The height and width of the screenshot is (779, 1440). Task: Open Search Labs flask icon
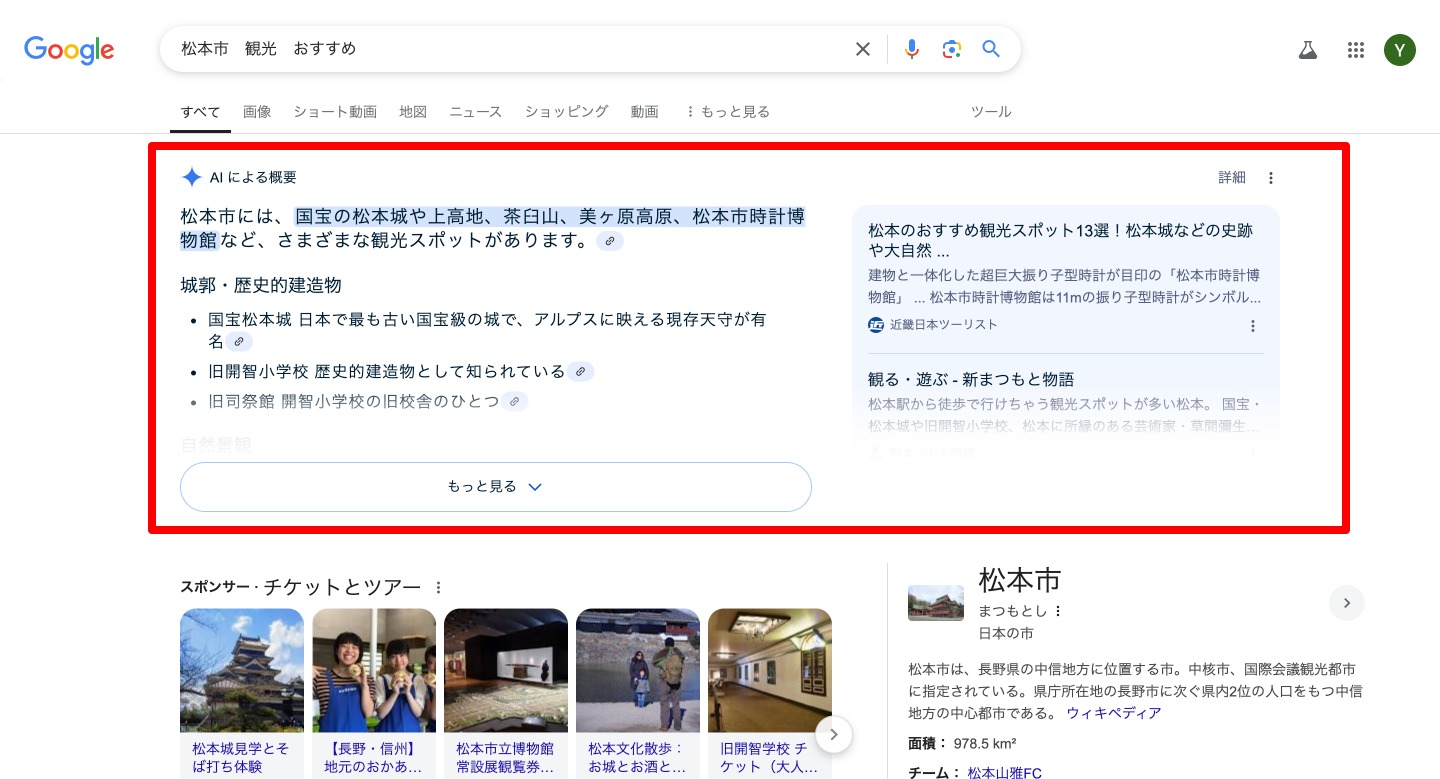[1308, 50]
